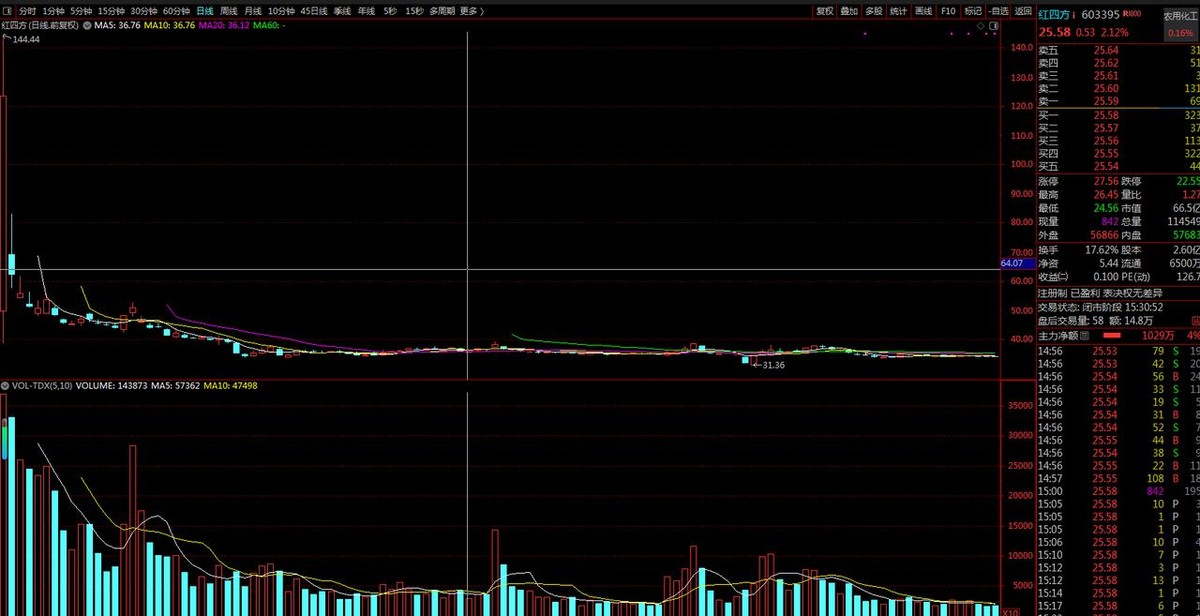Click the 最高 value 26.45
The image size is (1200, 616).
click(x=1107, y=194)
